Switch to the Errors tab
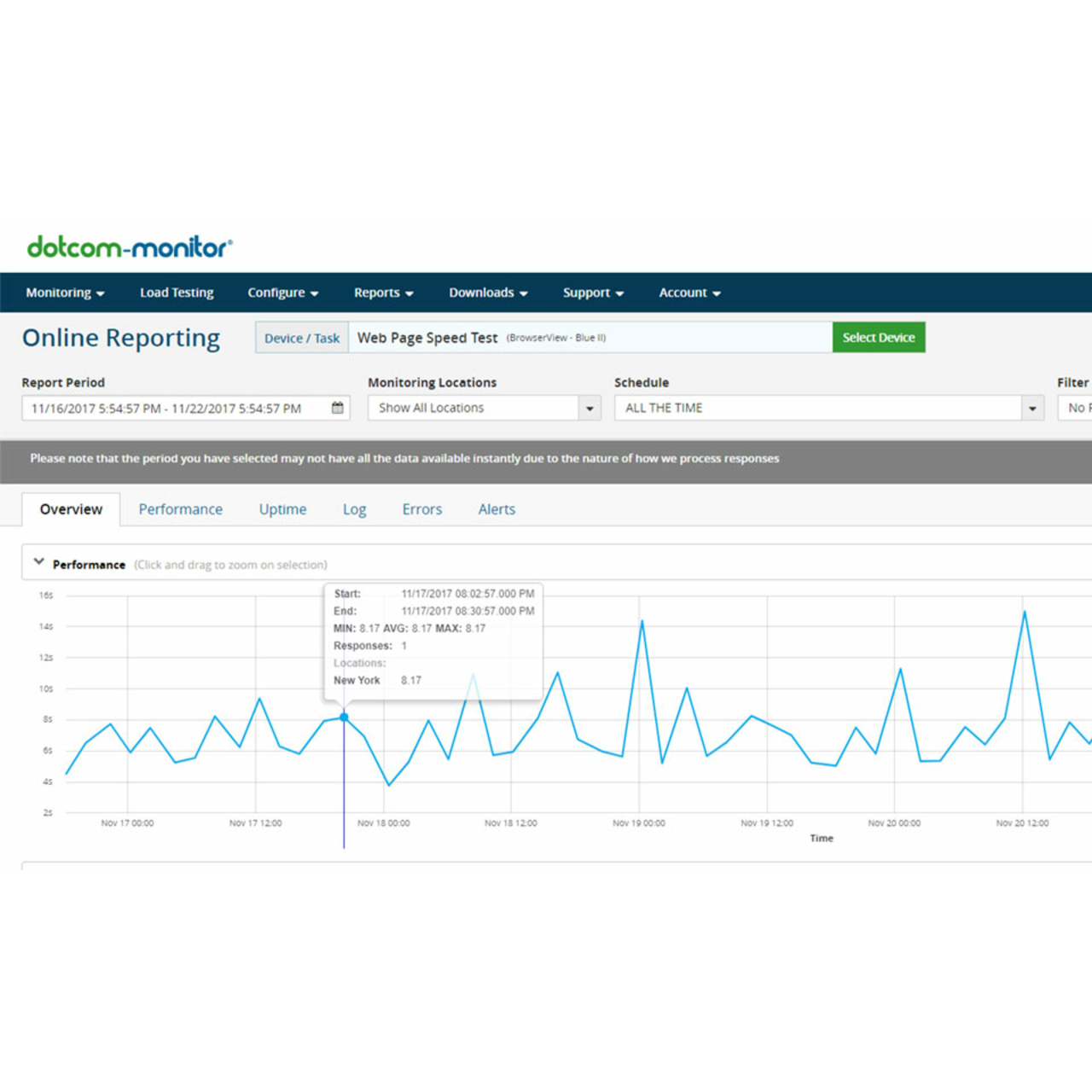The image size is (1092, 1092). (421, 508)
